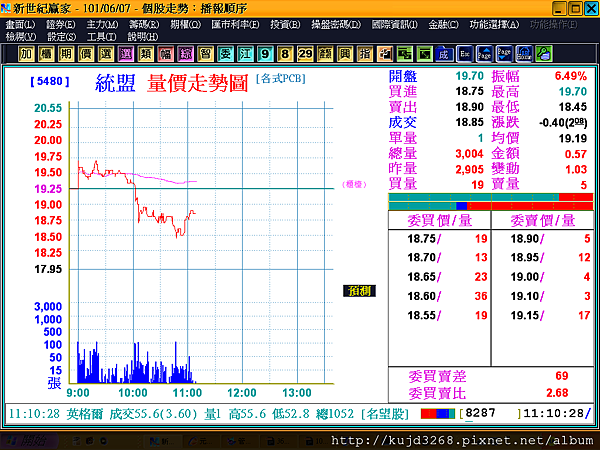Open the 工具(T) menu
600x450 pixels.
point(101,37)
